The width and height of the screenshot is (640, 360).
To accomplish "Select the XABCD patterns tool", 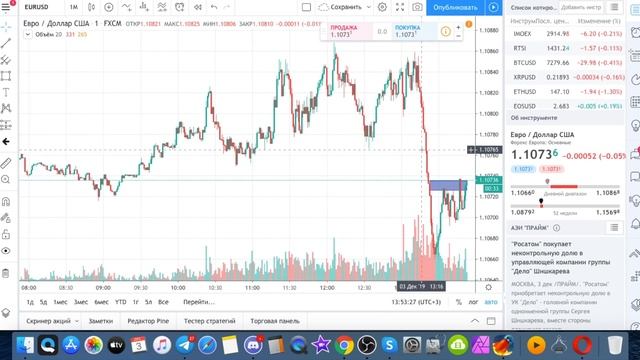I will (x=6, y=109).
